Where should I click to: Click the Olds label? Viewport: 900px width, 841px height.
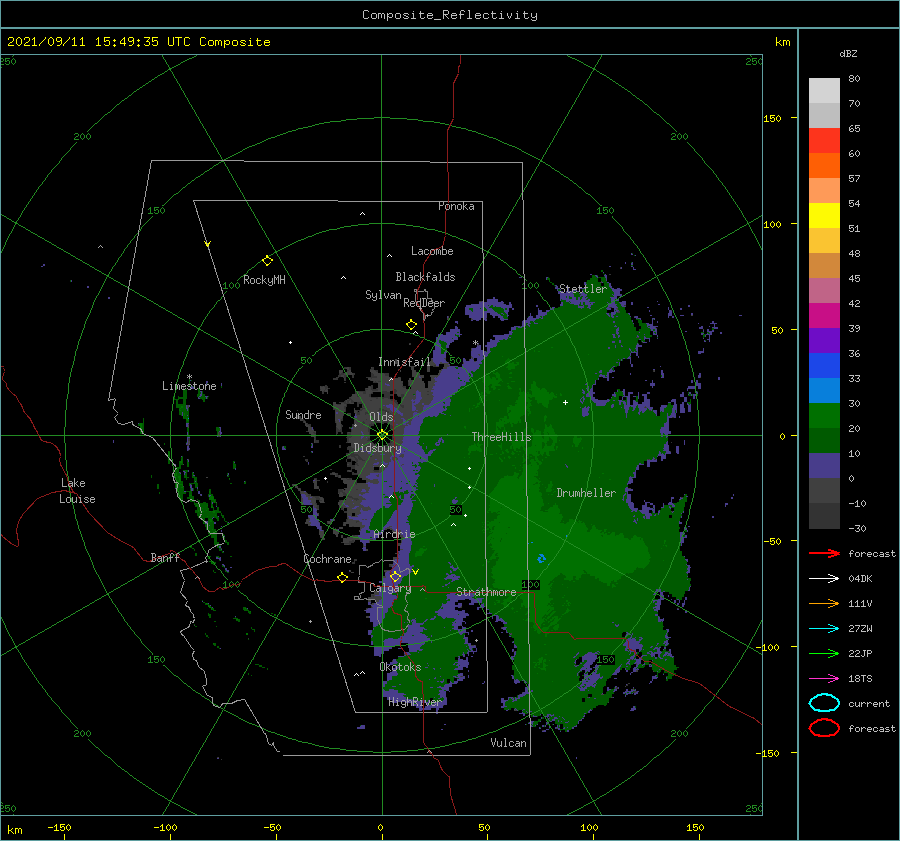pos(381,417)
